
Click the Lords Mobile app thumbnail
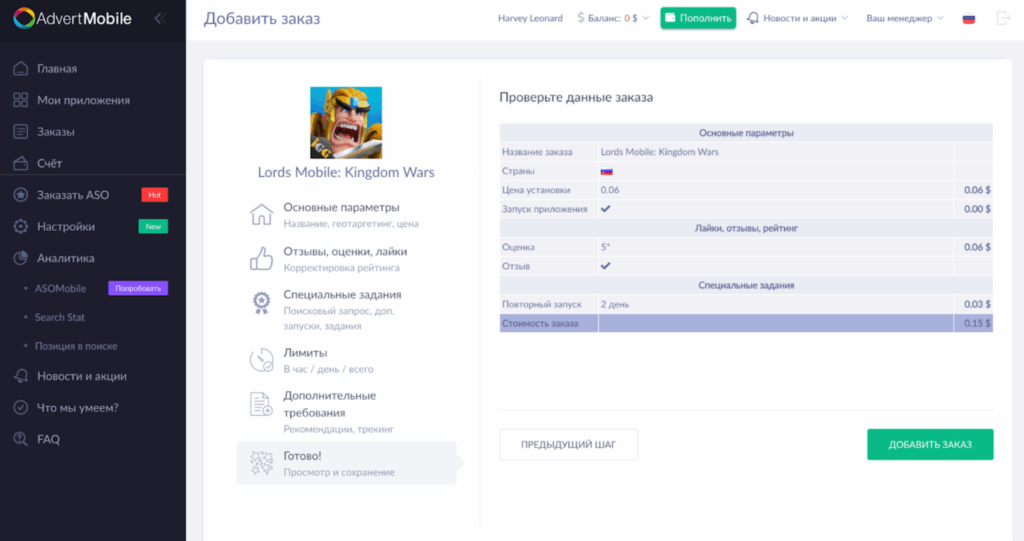[x=346, y=123]
